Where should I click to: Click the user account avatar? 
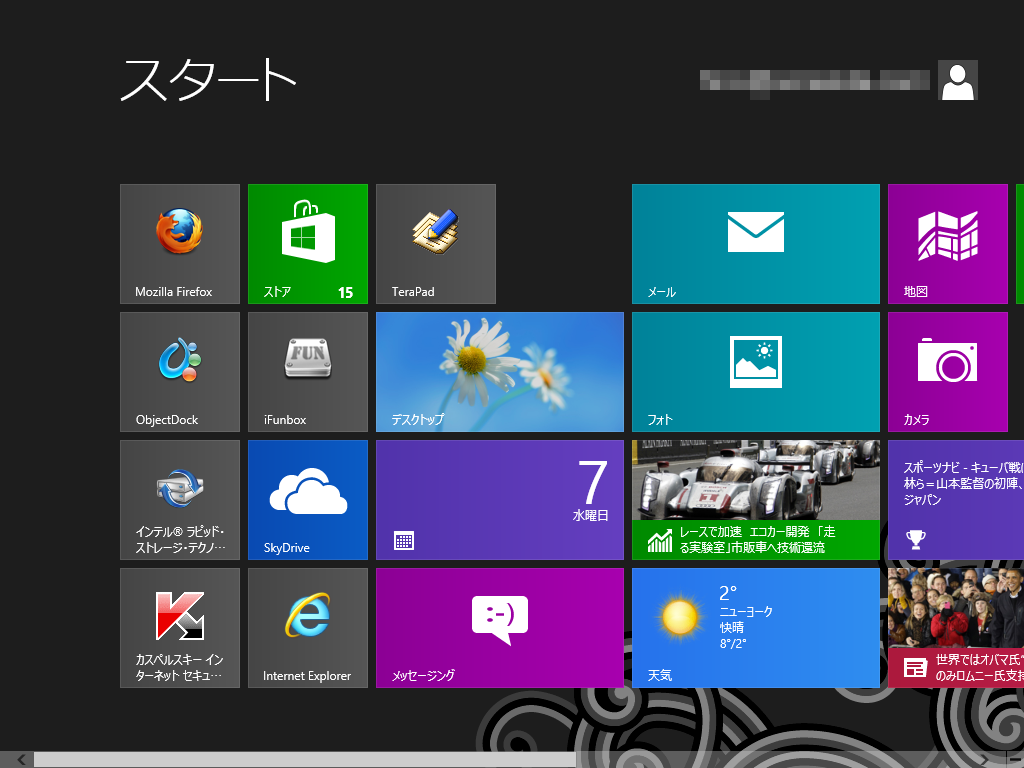tap(957, 80)
